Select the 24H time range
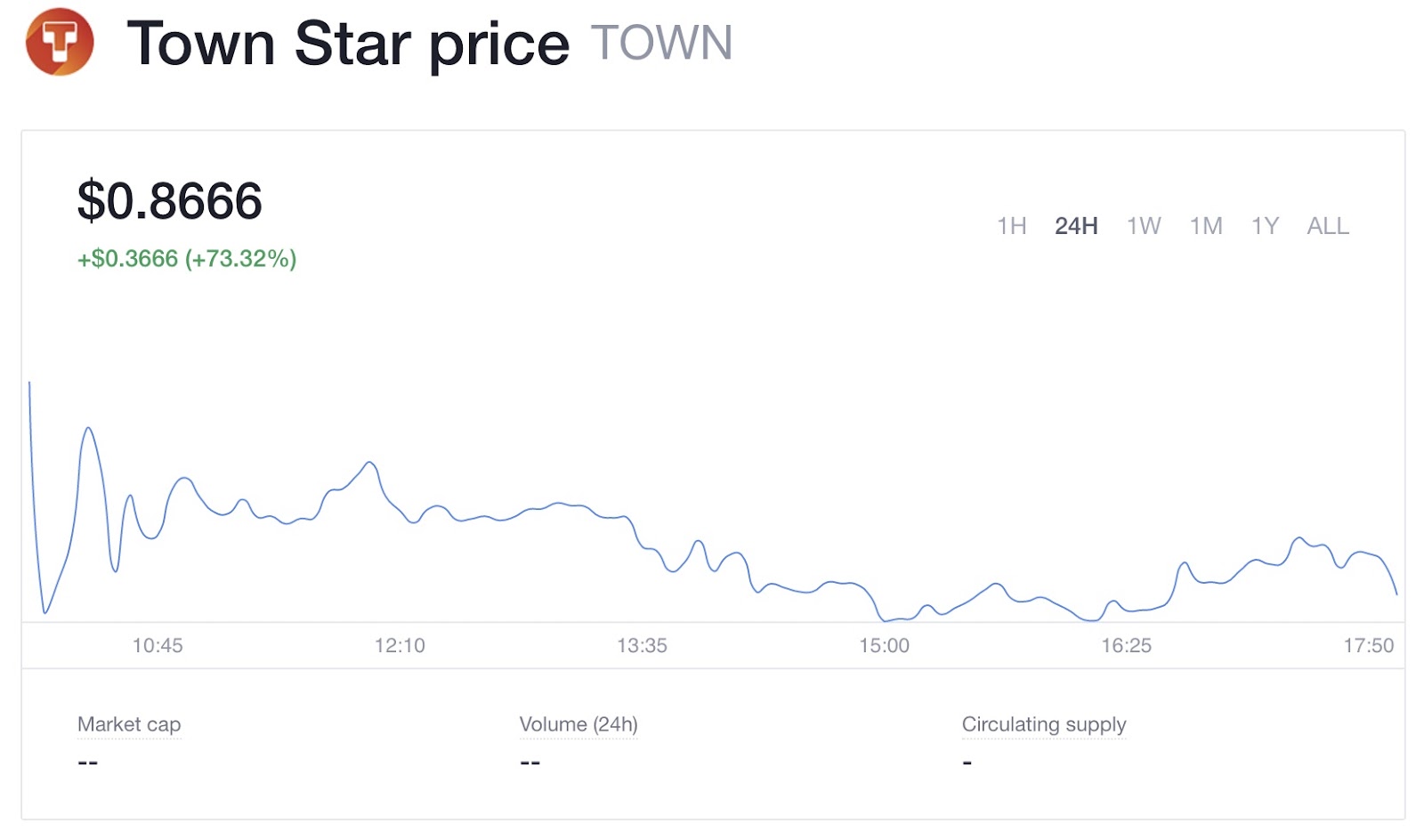Image resolution: width=1424 pixels, height=840 pixels. [1076, 226]
